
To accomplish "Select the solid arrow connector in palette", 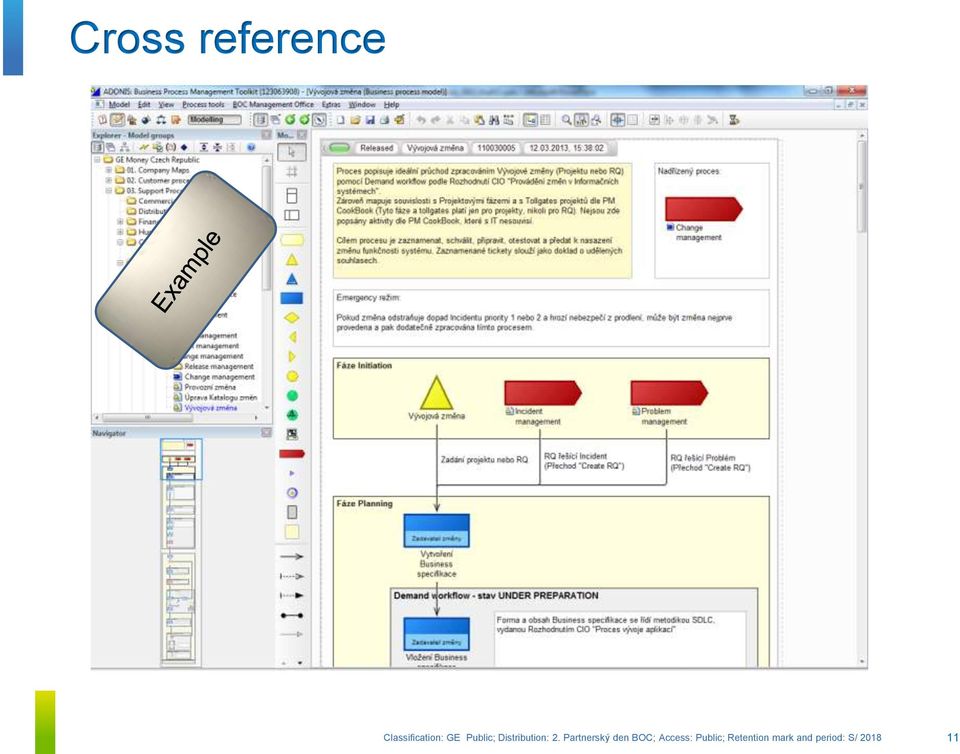I will [292, 556].
